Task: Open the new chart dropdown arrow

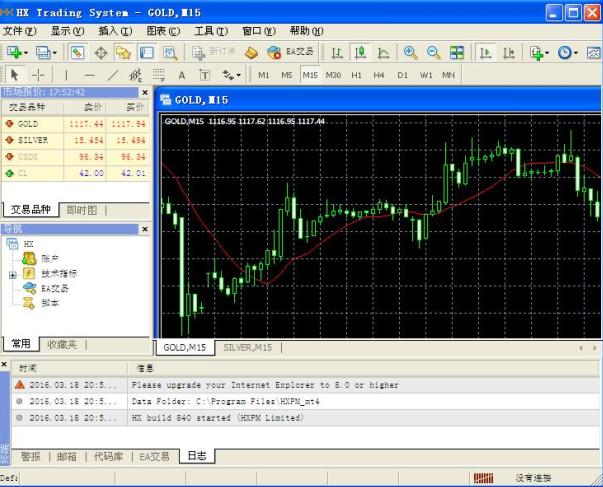Action: (x=26, y=52)
